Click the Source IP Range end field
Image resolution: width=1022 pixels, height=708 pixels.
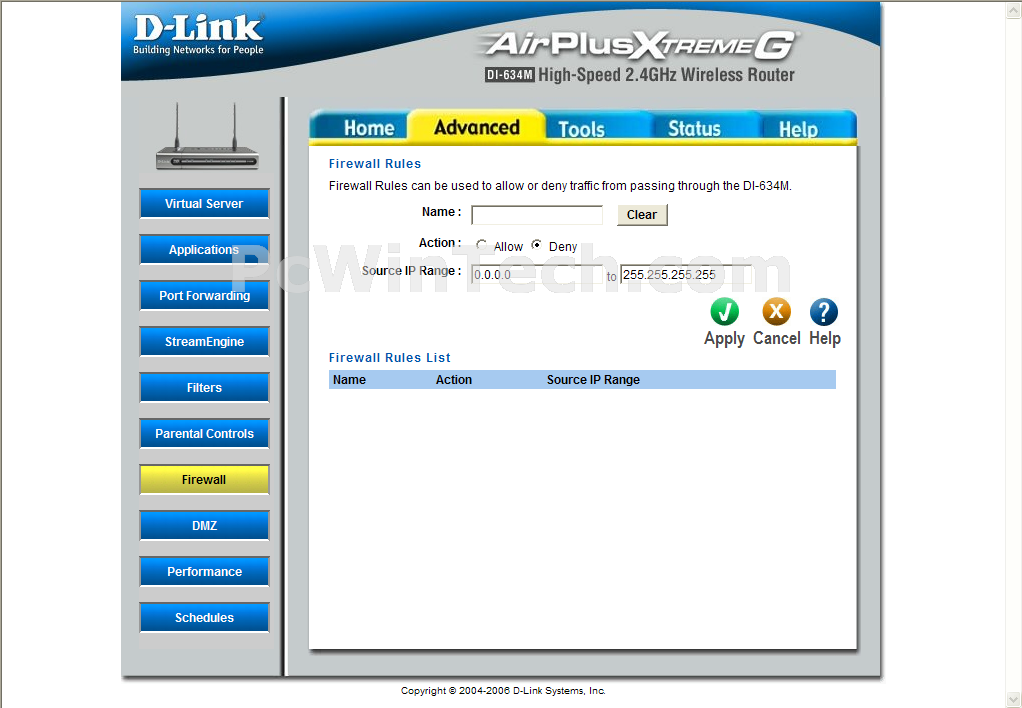tap(686, 274)
